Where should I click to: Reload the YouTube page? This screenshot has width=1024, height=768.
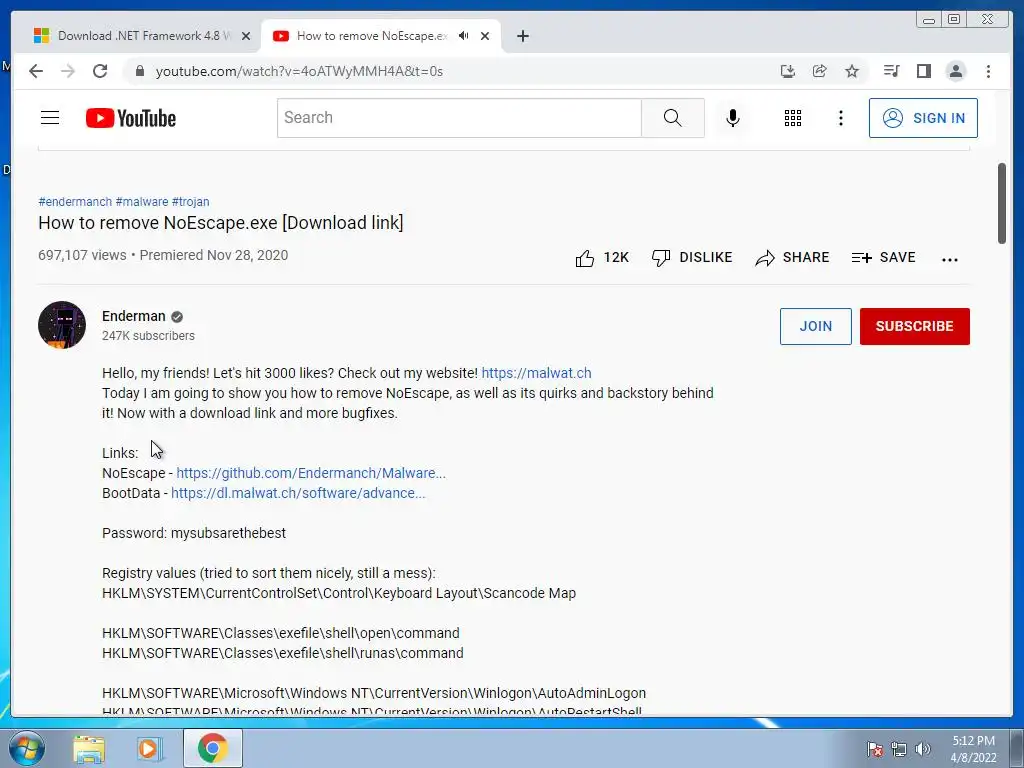click(x=100, y=71)
